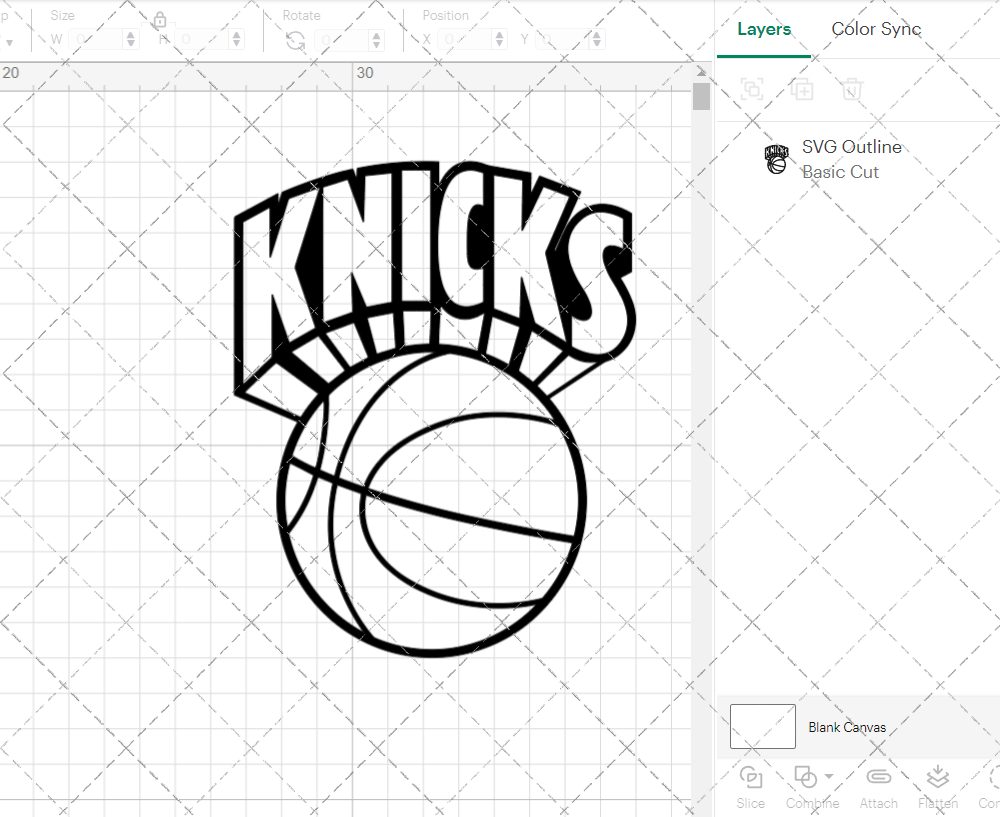Click the Rotate icon
Screen dimensions: 1000x817
[x=295, y=41]
